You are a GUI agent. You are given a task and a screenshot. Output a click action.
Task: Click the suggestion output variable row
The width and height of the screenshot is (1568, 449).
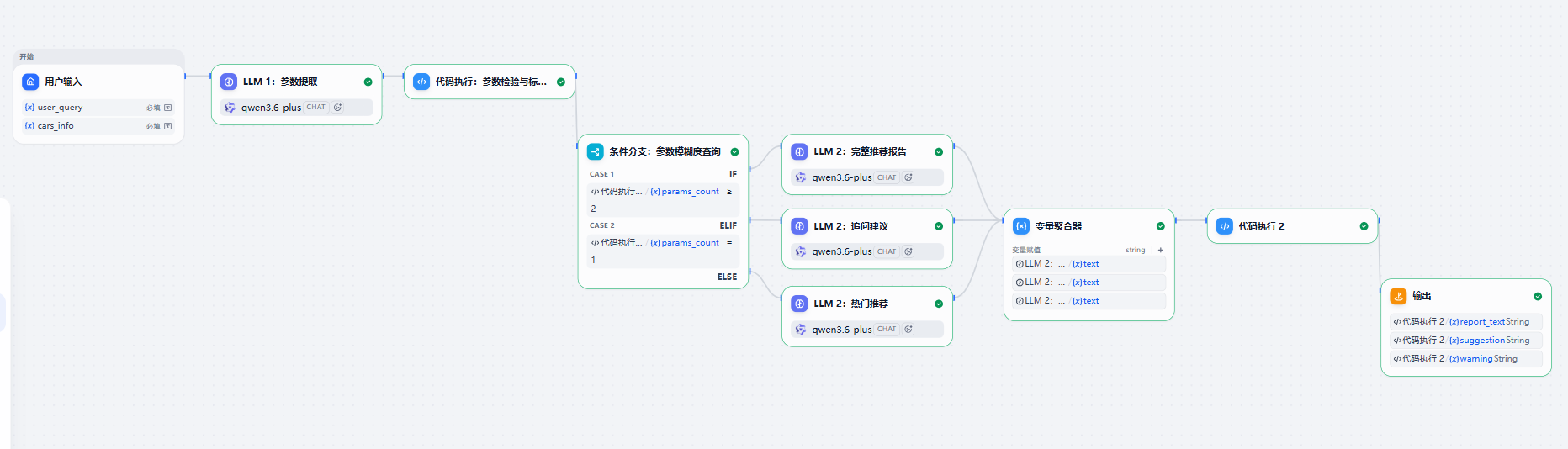click(x=1465, y=341)
